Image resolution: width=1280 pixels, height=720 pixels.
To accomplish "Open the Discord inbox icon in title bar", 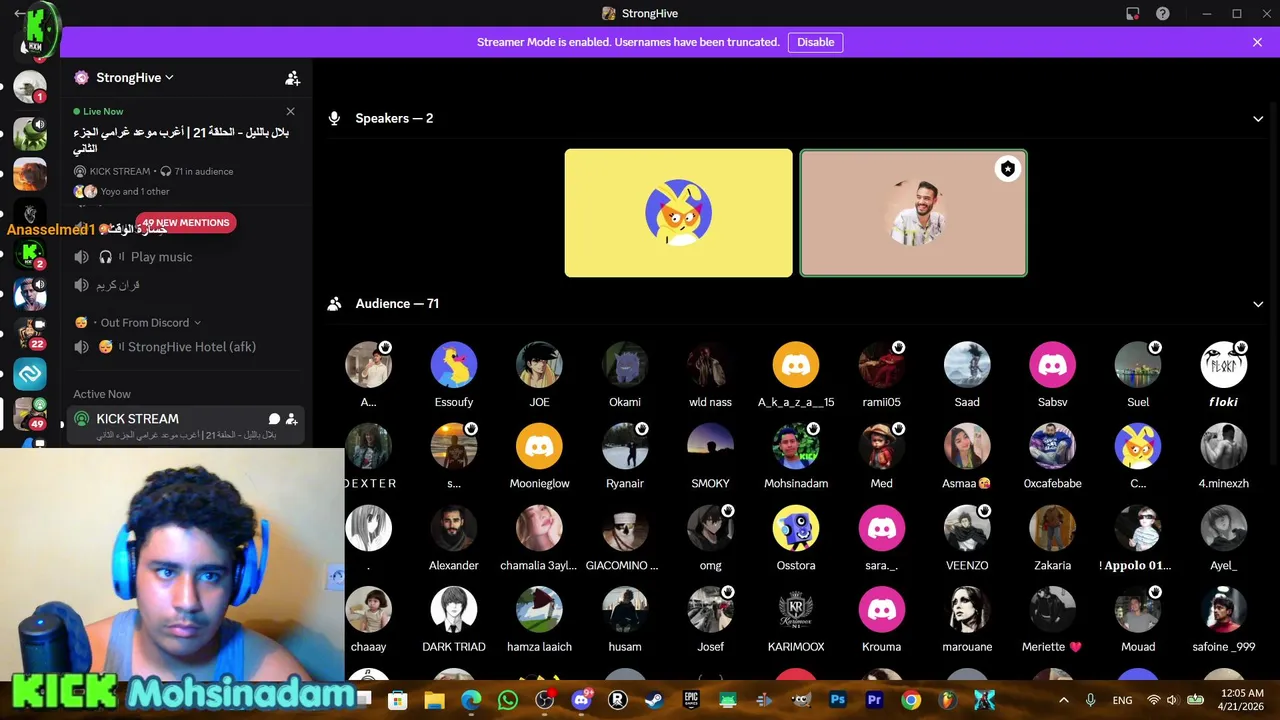I will point(1132,14).
